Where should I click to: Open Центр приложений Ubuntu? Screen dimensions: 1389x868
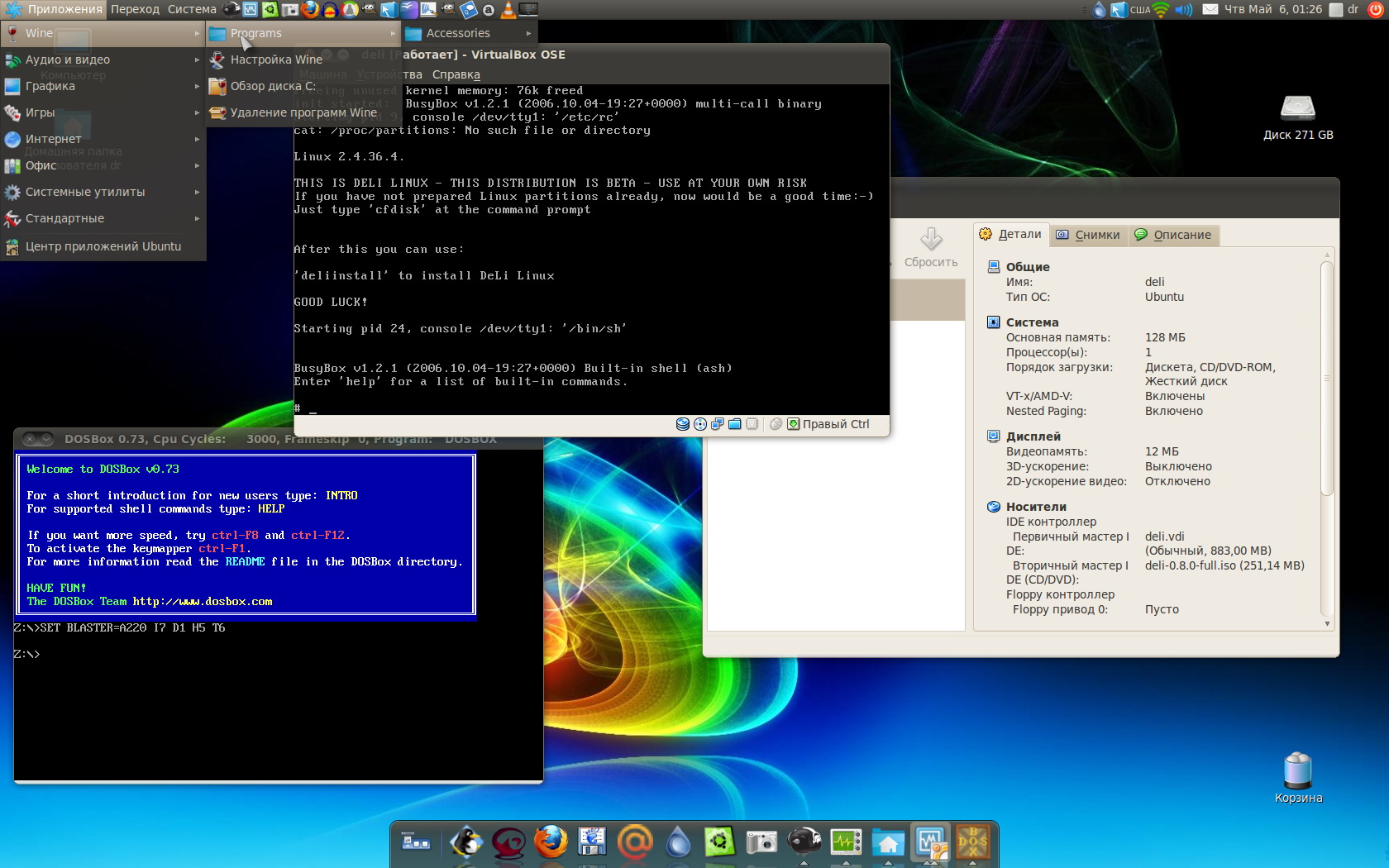(103, 246)
